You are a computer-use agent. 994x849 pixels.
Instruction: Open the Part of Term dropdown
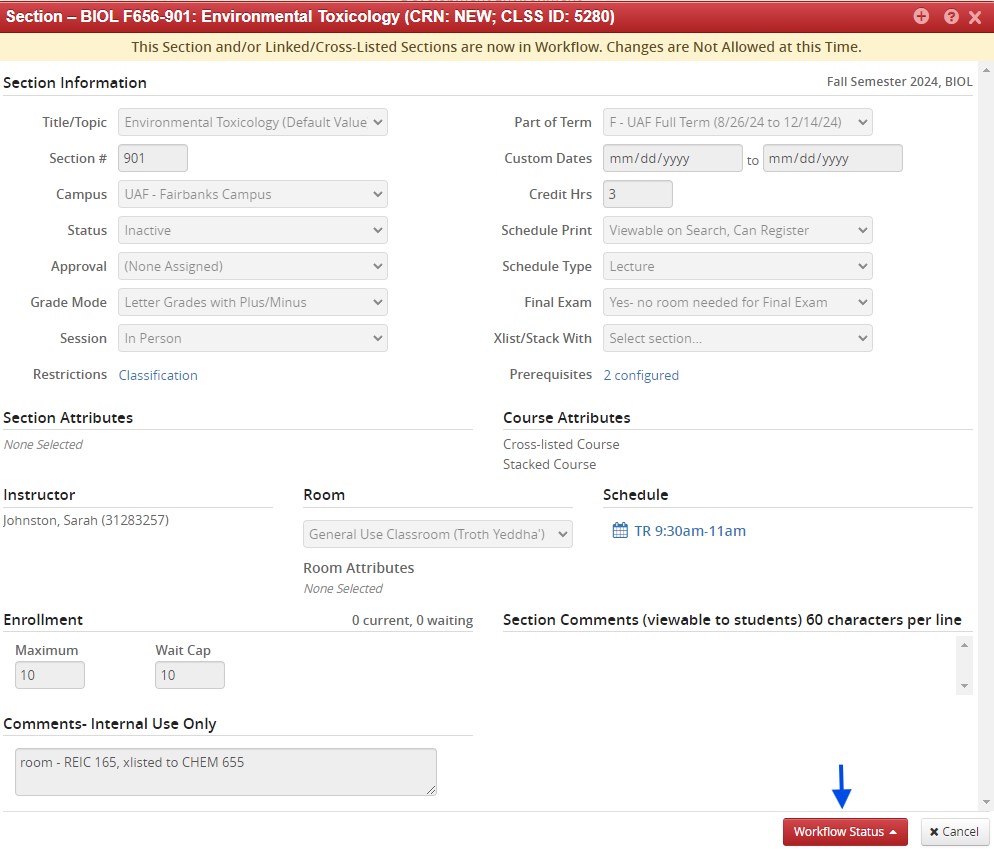coord(737,122)
